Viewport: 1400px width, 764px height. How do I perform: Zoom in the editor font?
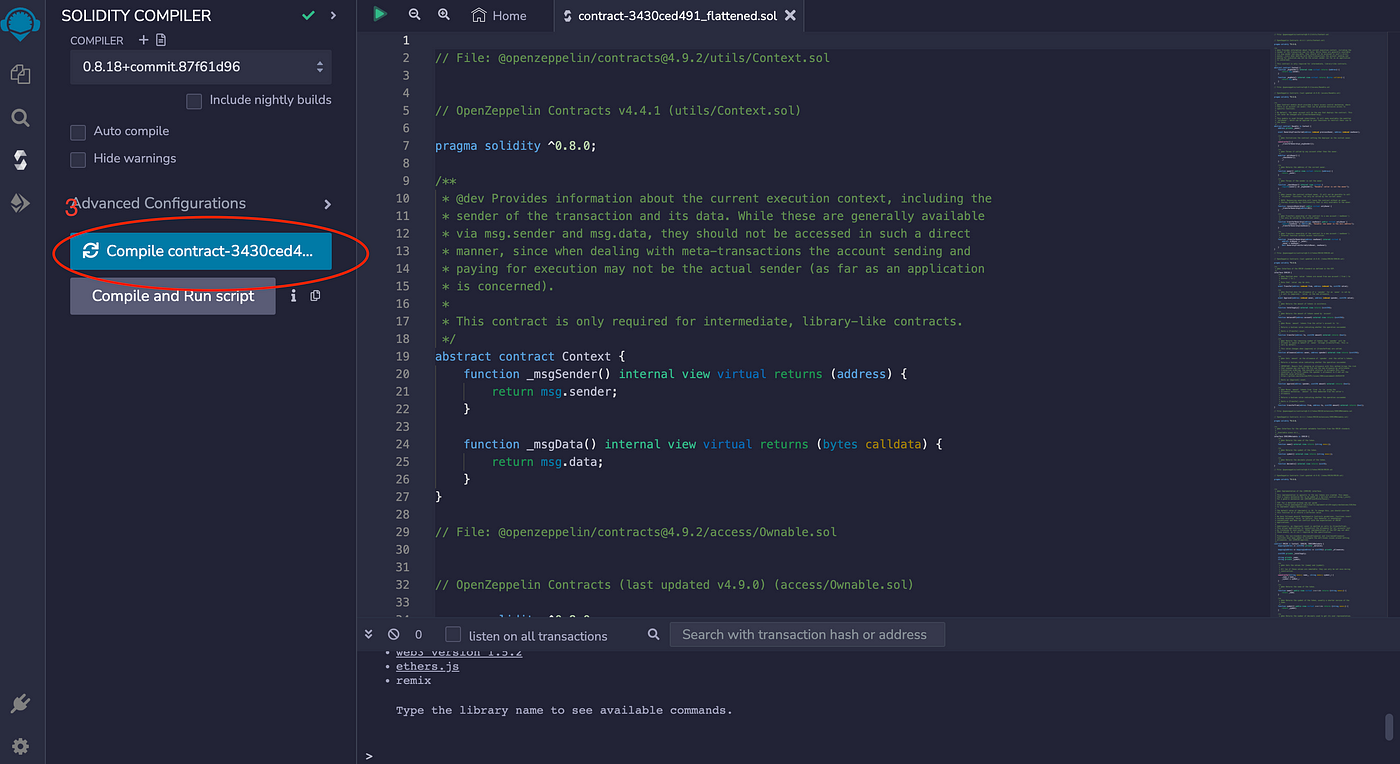(444, 15)
